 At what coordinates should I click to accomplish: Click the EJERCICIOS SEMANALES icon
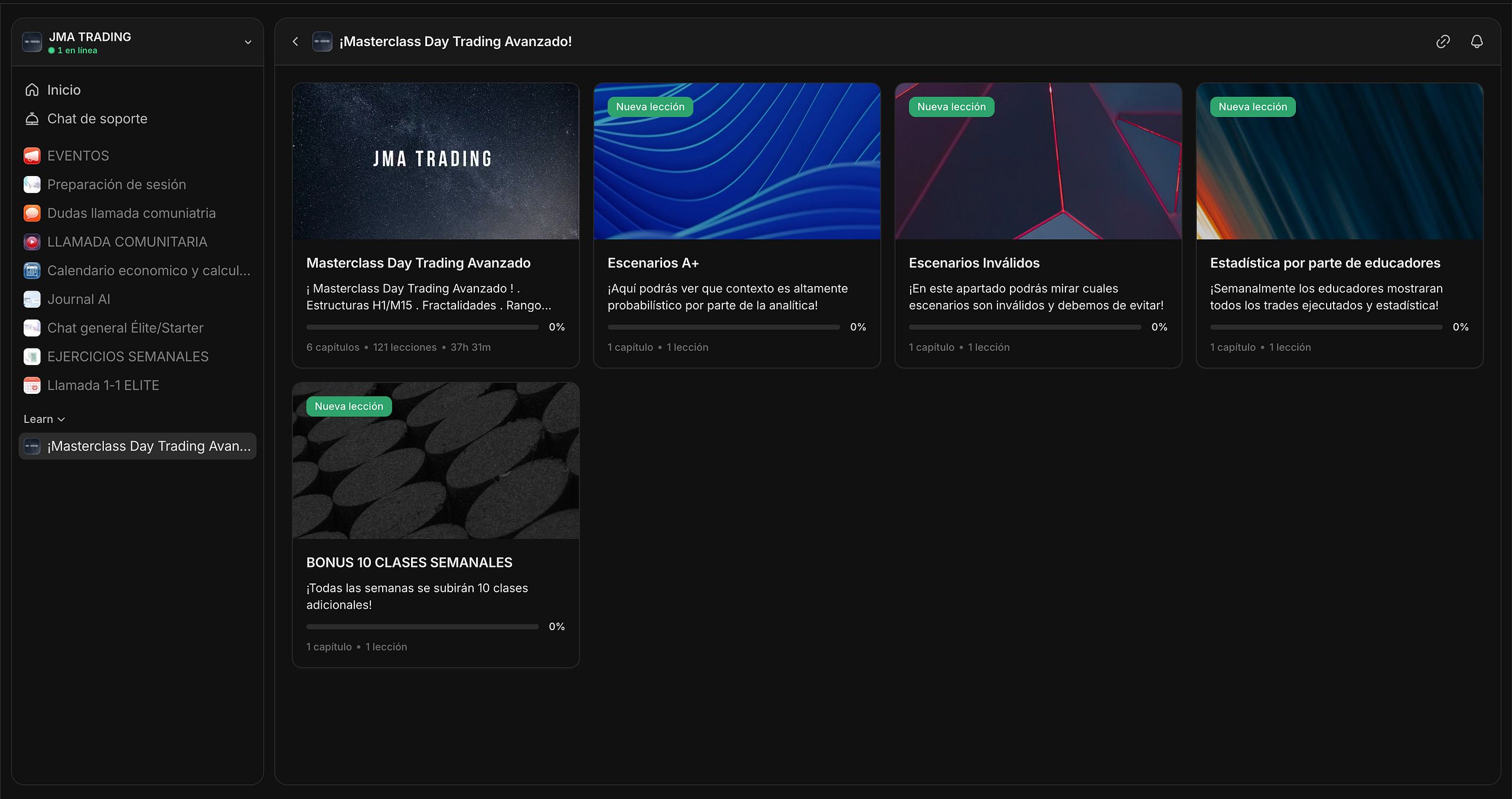click(x=32, y=357)
